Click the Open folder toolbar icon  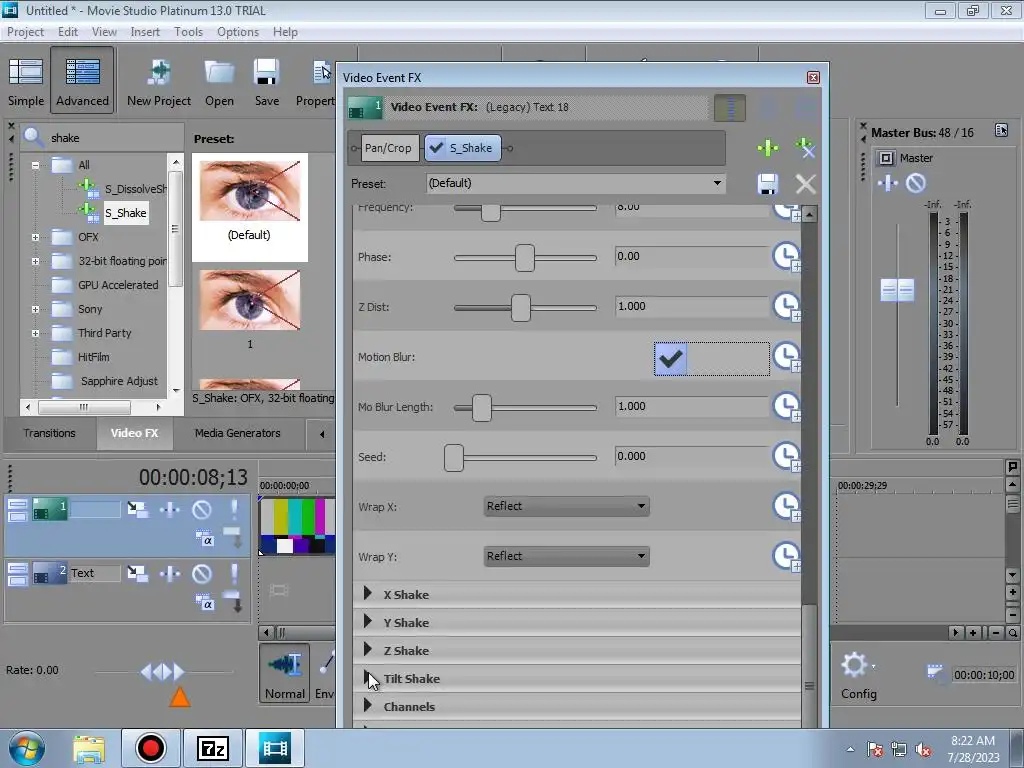click(x=219, y=81)
